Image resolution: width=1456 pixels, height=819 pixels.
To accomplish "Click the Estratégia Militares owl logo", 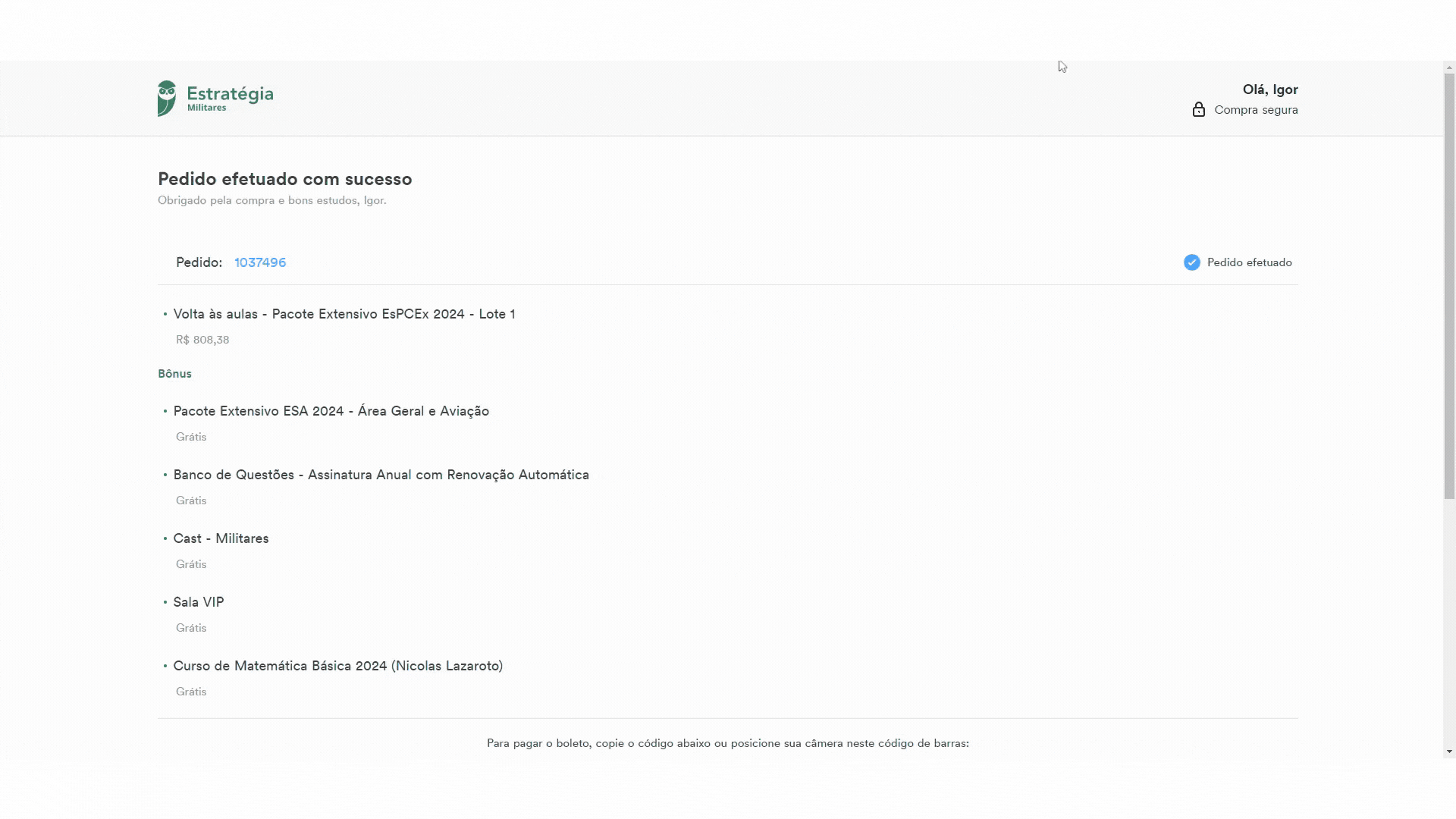I will pyautogui.click(x=167, y=99).
